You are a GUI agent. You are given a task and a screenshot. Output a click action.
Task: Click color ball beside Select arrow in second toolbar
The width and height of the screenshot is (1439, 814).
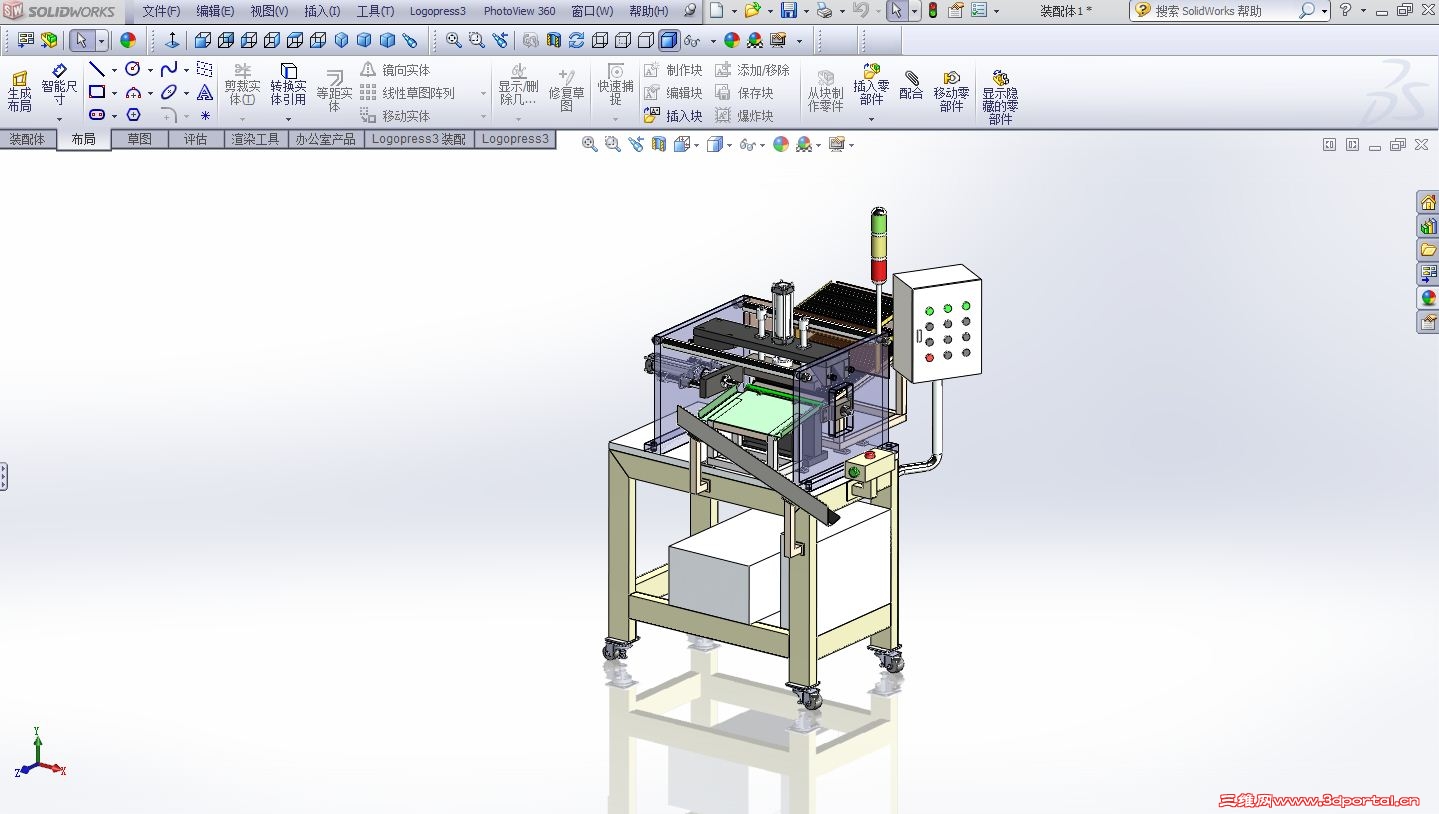(128, 40)
